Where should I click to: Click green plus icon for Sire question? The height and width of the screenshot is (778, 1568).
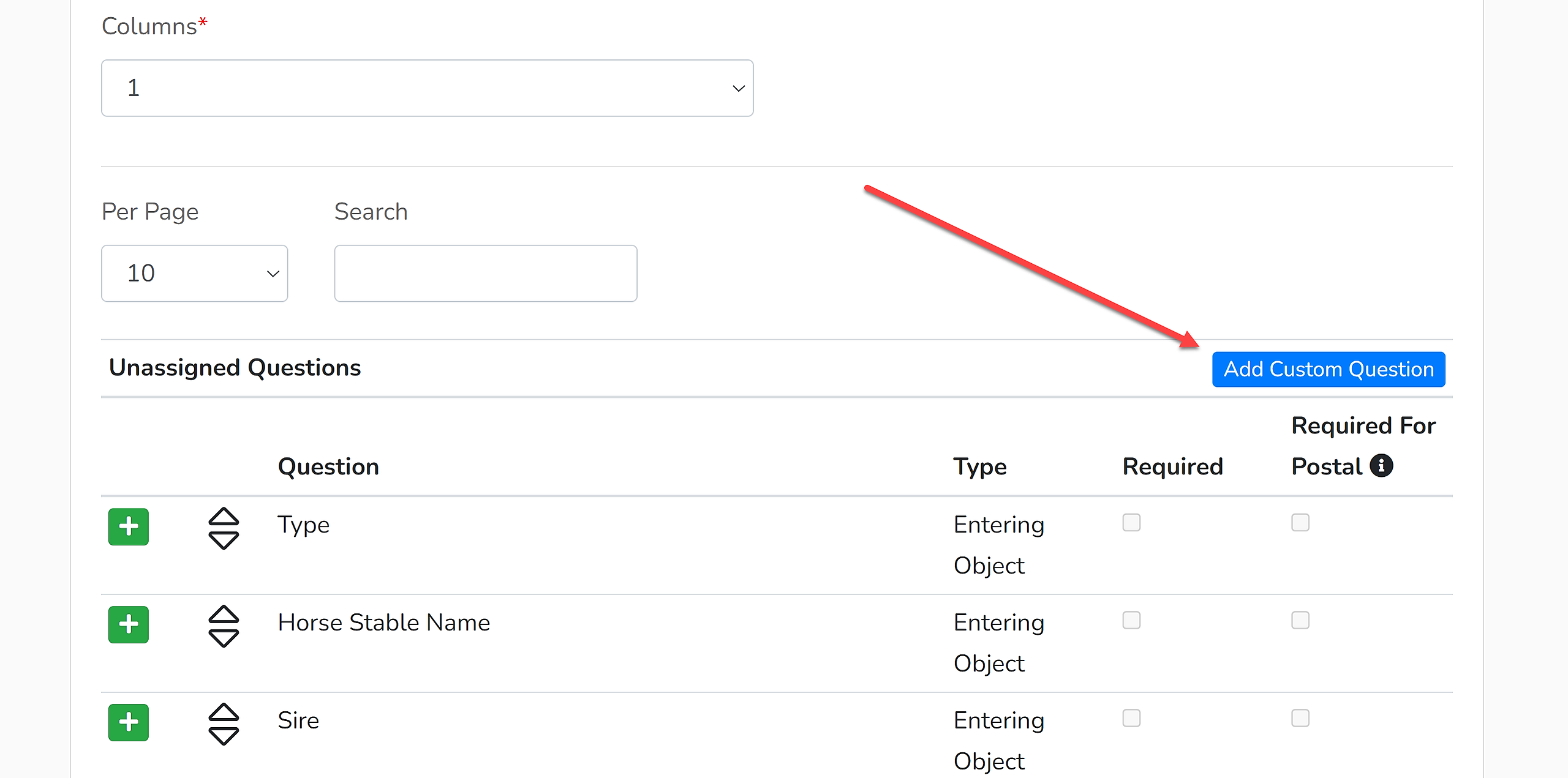point(128,722)
